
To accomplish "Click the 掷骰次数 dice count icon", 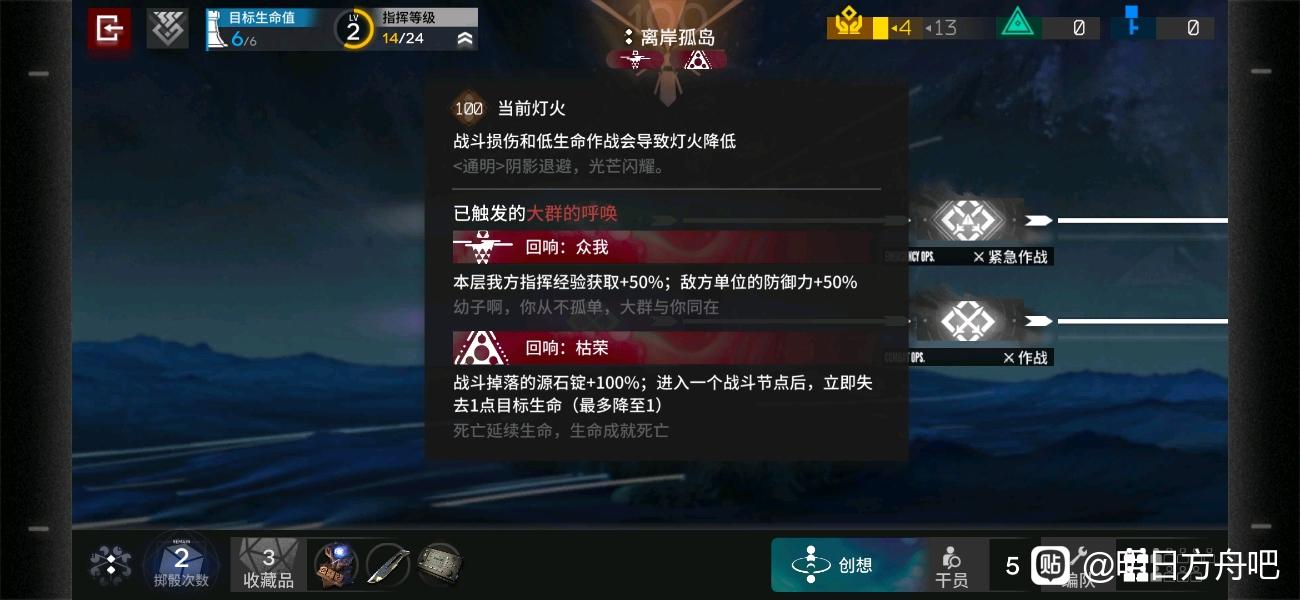I will [x=182, y=564].
